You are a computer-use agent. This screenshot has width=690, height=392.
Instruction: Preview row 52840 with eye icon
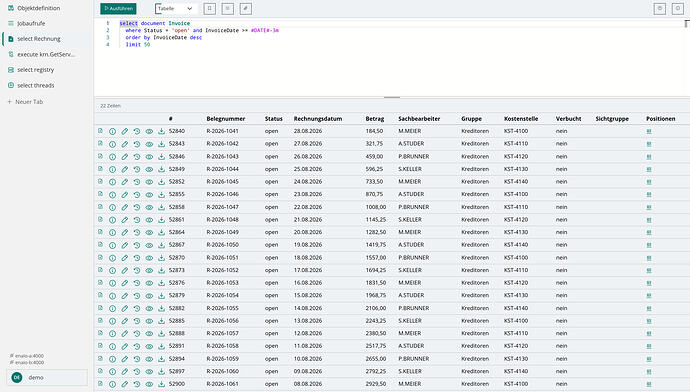149,131
